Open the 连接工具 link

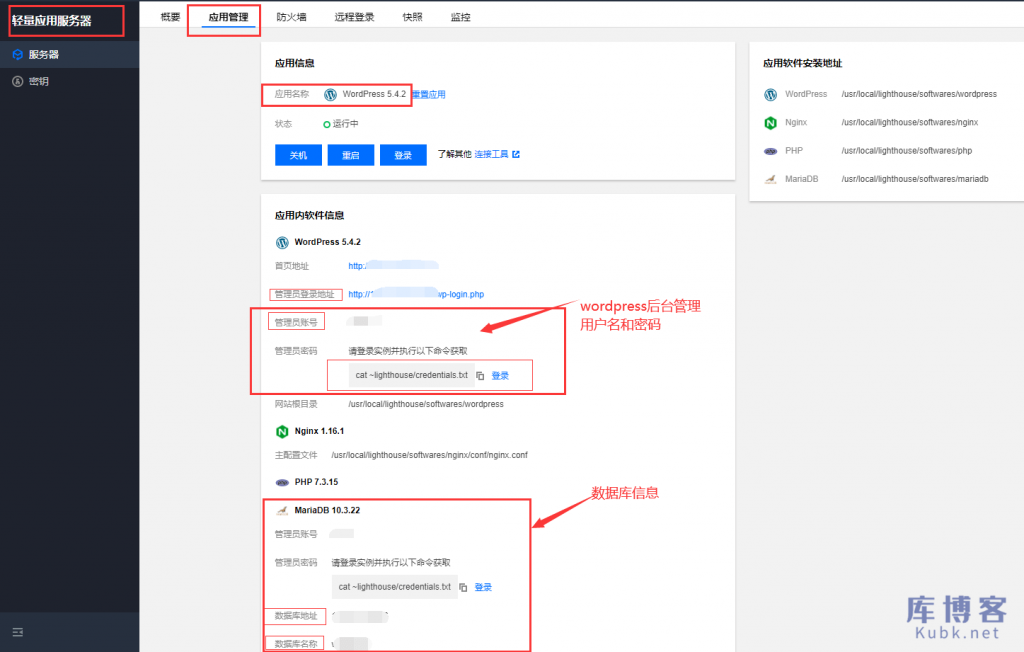(491, 154)
